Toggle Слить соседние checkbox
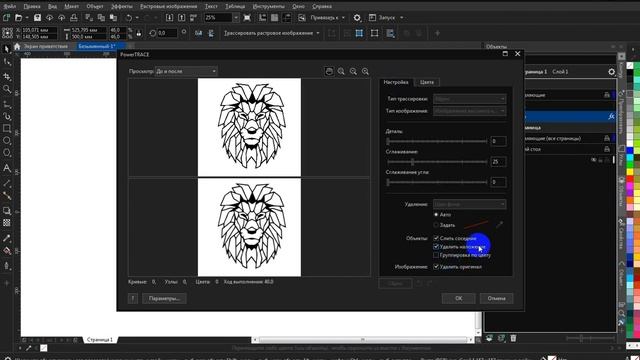This screenshot has height=360, width=640. pyautogui.click(x=436, y=238)
